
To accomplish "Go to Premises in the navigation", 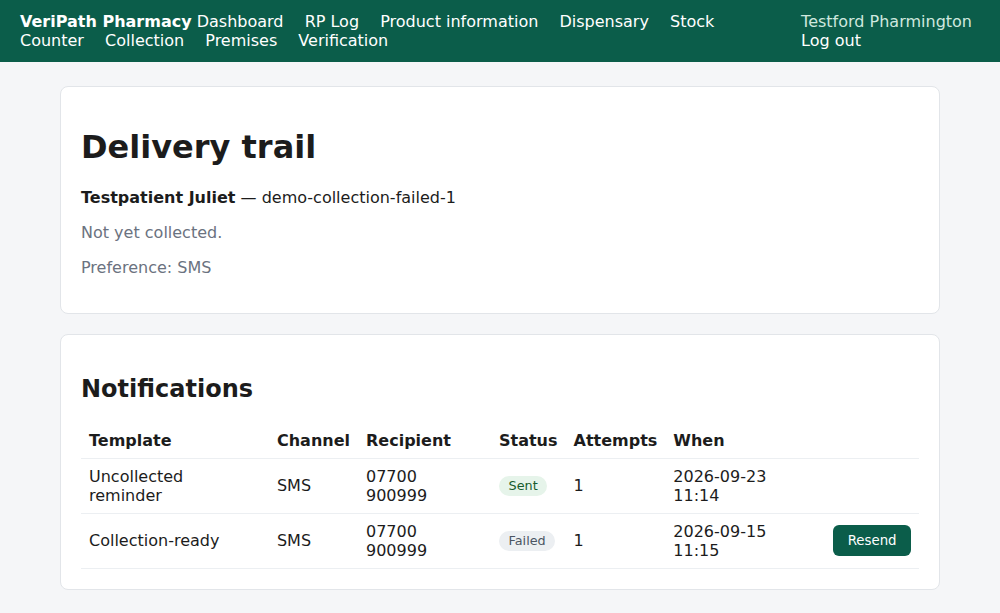I will pos(241,40).
